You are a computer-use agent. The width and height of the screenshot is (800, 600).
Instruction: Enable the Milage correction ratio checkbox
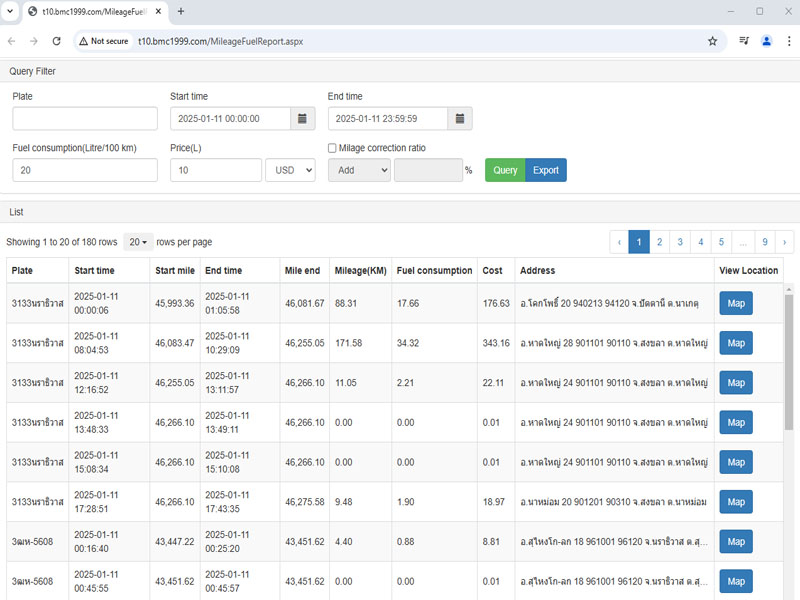coord(332,148)
